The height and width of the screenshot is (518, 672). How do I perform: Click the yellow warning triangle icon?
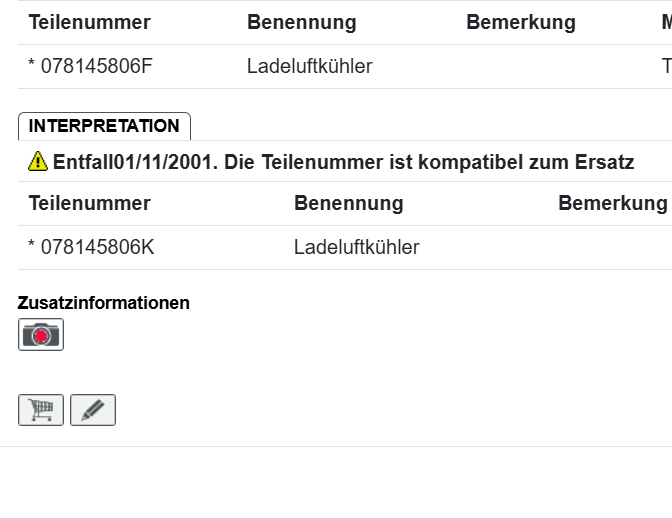pyautogui.click(x=38, y=161)
